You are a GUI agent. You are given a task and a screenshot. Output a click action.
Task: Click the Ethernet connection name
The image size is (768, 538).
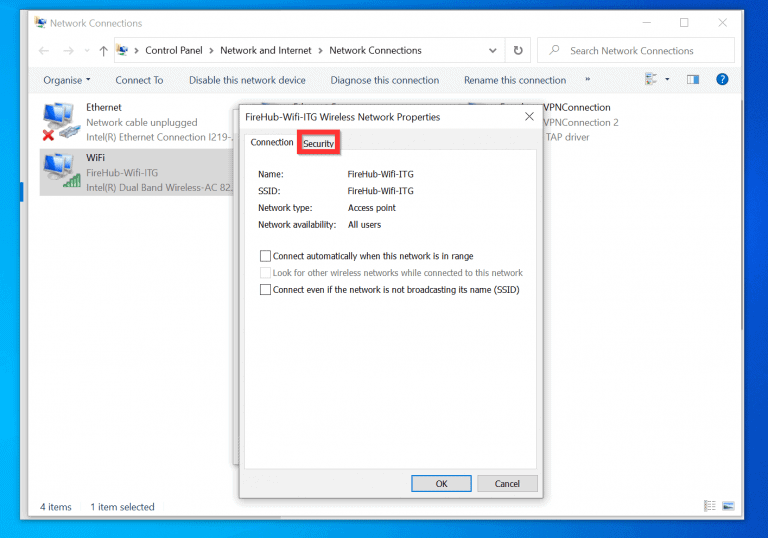104,107
